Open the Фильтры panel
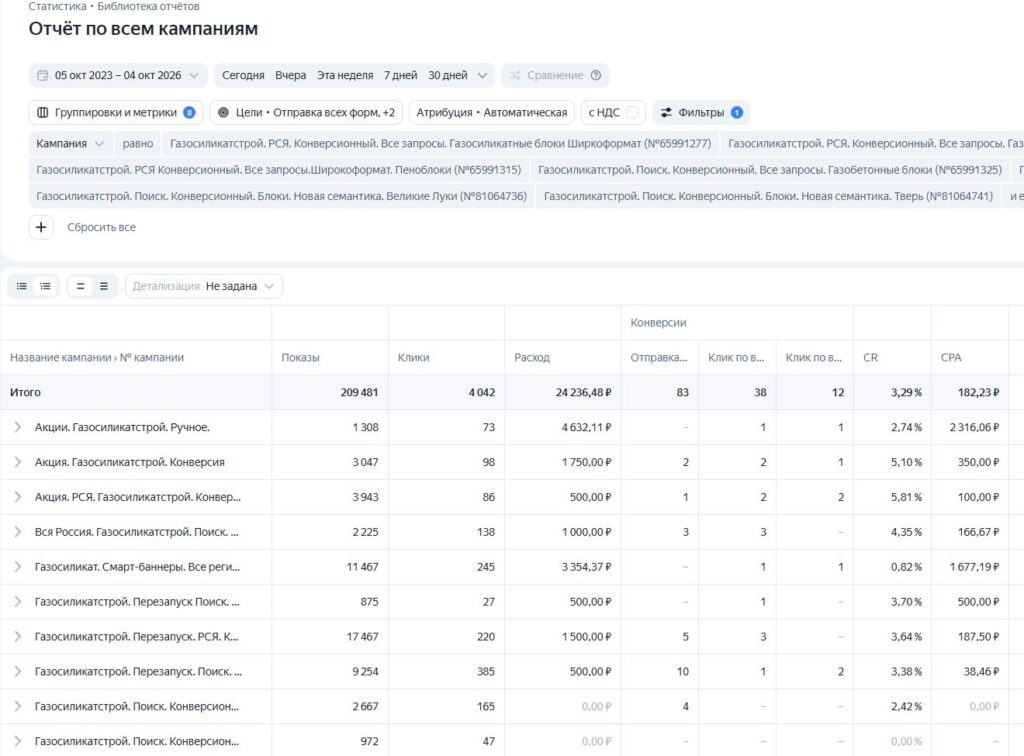 point(701,112)
